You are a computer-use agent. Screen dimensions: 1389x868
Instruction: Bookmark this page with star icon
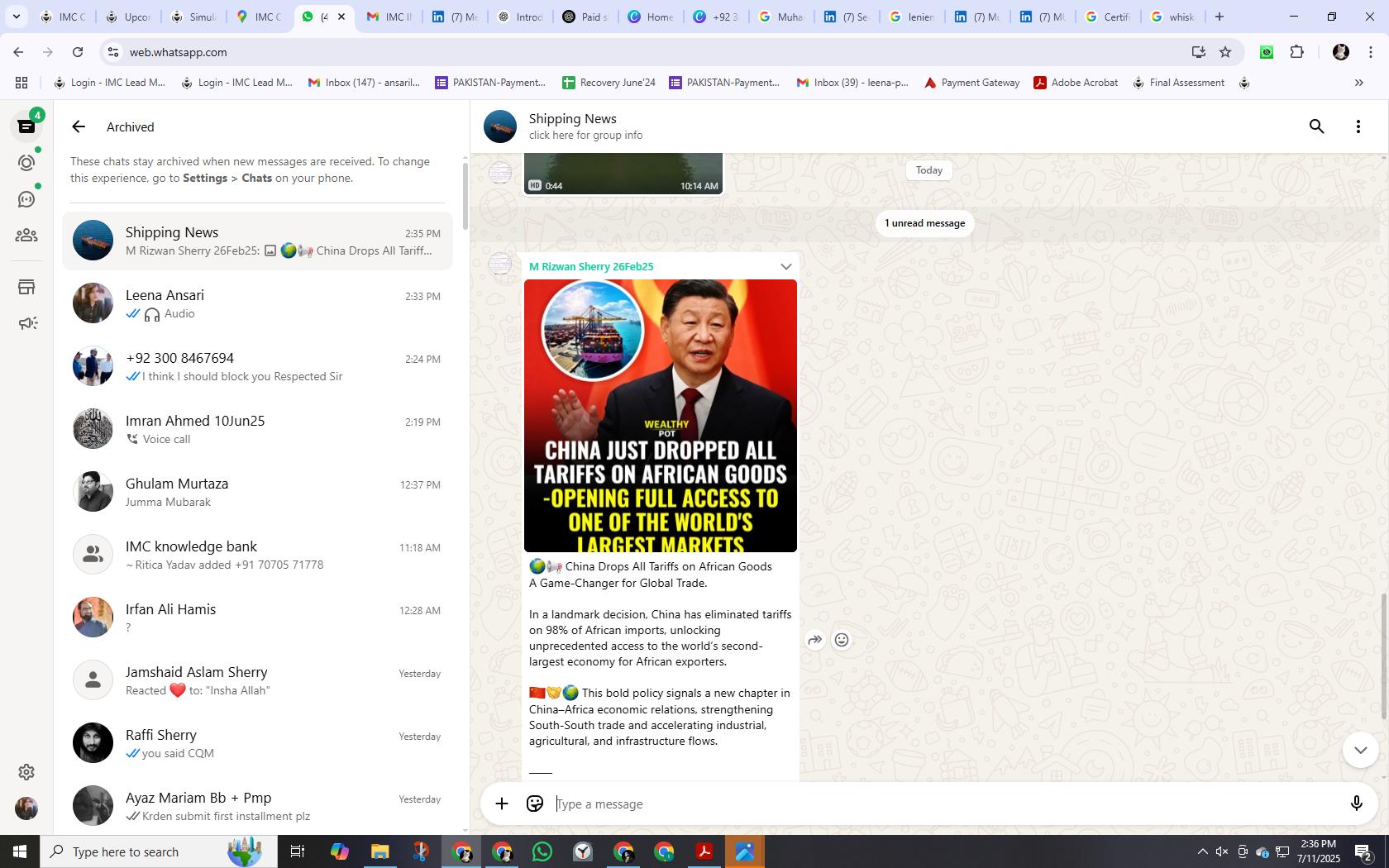click(1225, 52)
